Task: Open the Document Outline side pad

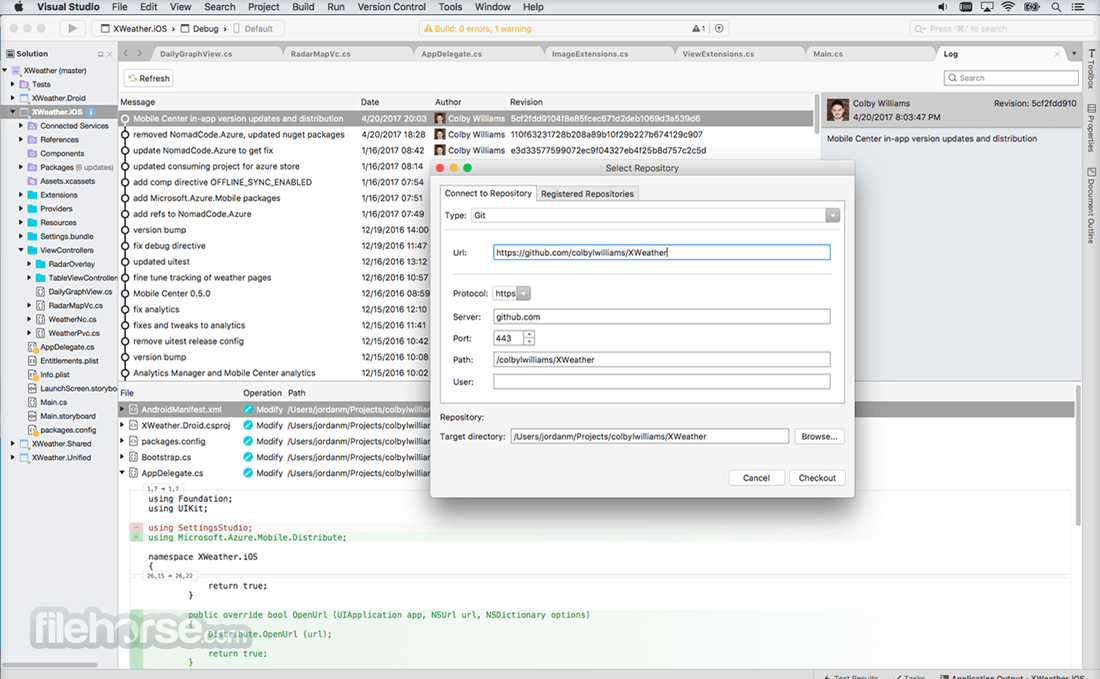Action: pyautogui.click(x=1092, y=205)
